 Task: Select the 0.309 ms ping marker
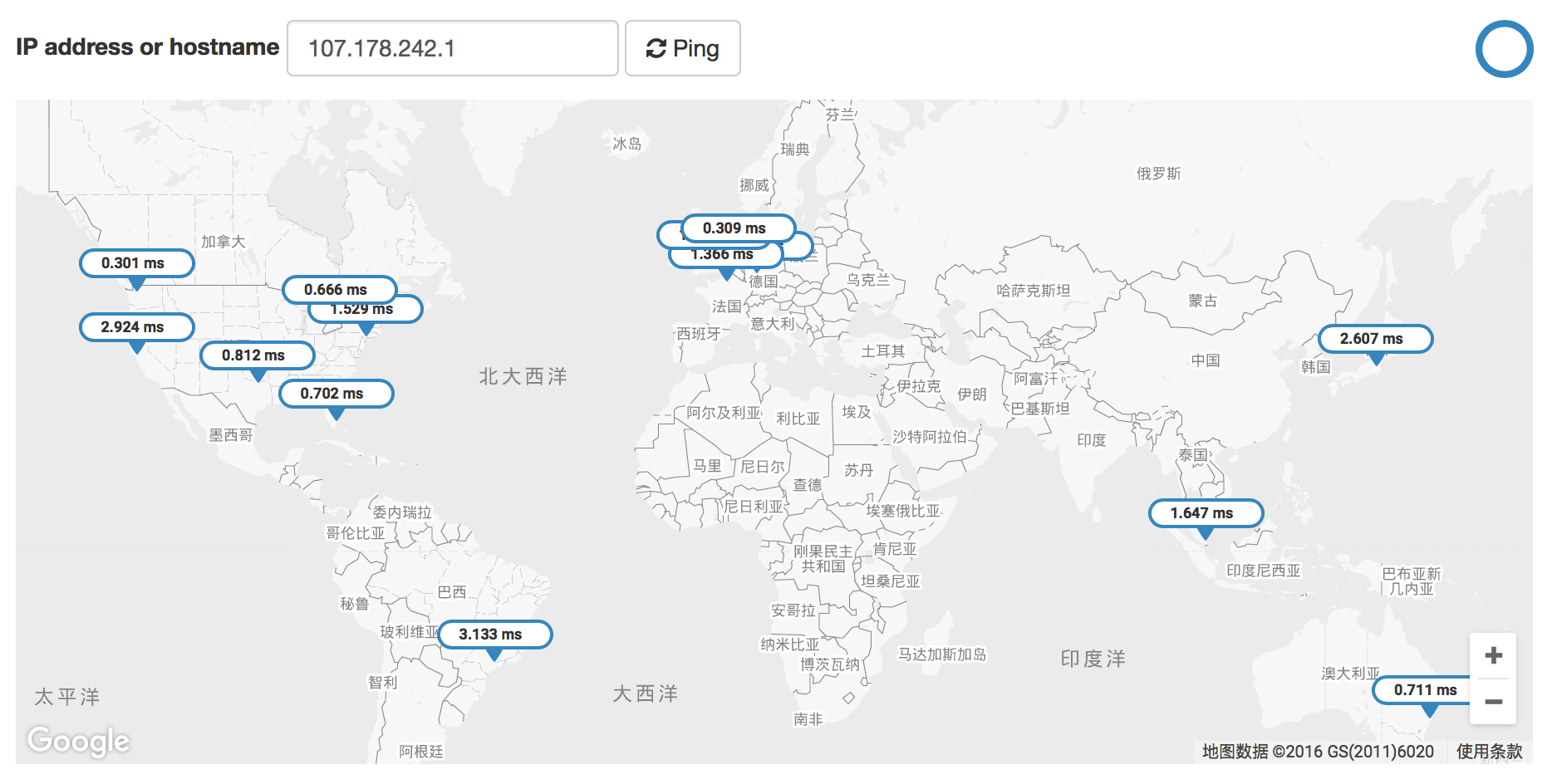pyautogui.click(x=739, y=228)
